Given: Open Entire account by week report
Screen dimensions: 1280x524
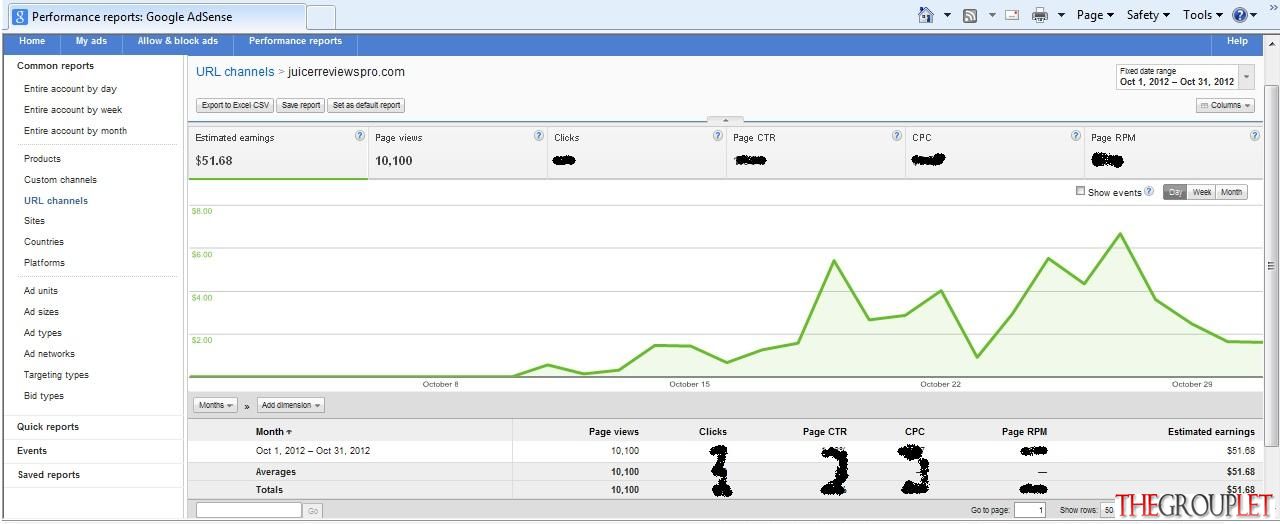Looking at the screenshot, I should [73, 110].
